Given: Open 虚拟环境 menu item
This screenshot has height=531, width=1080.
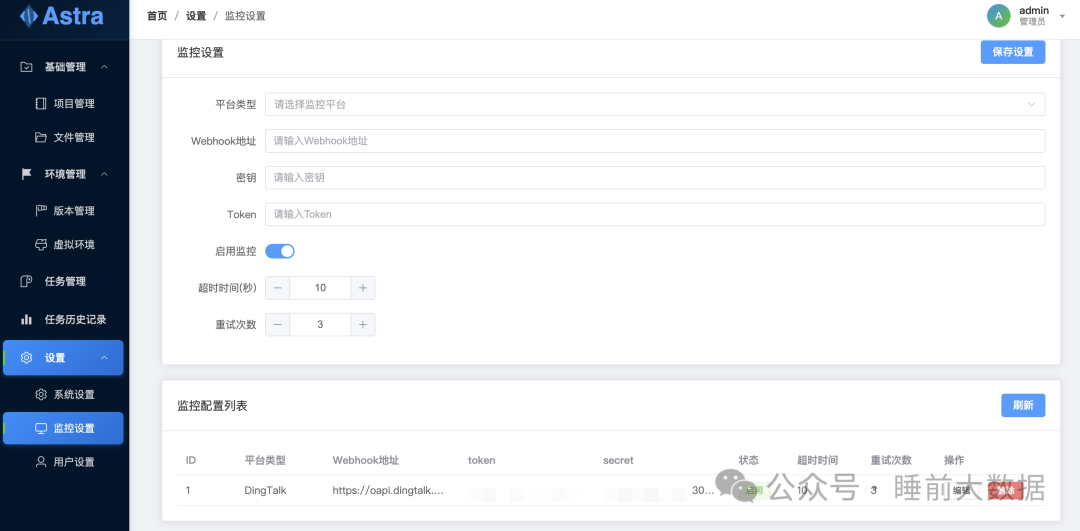Looking at the screenshot, I should (x=63, y=244).
